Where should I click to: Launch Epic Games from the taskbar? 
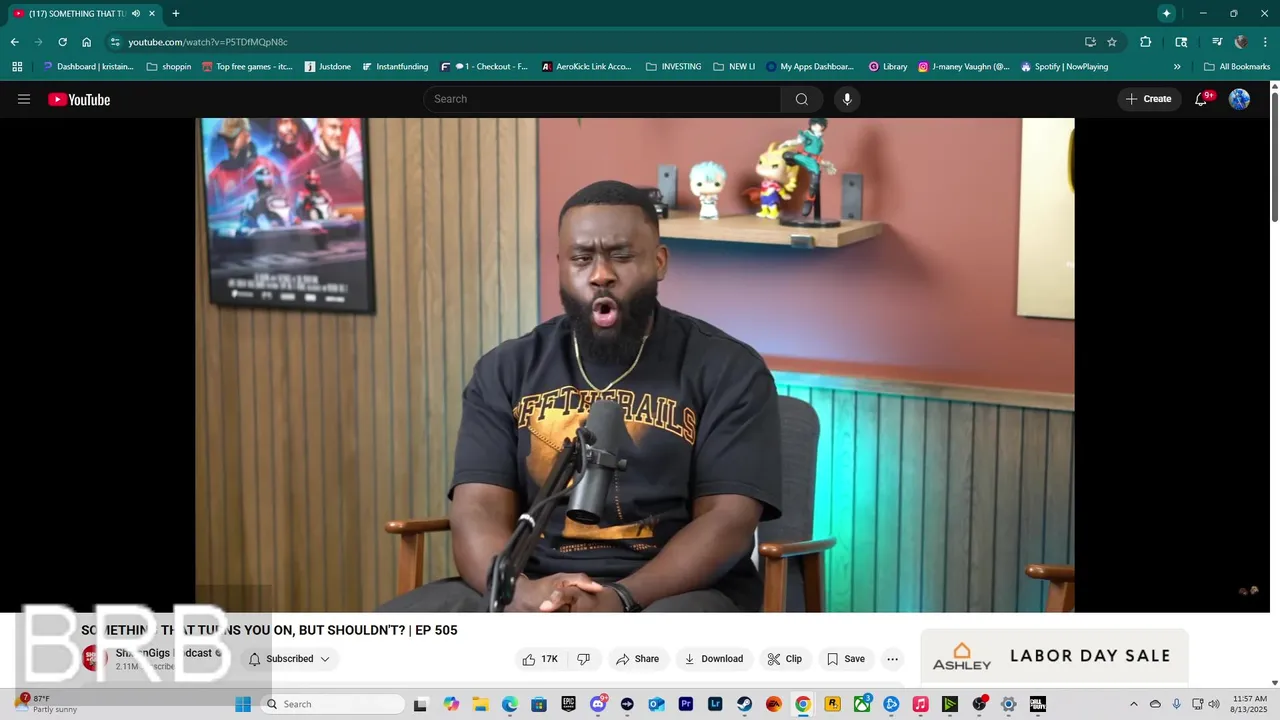(568, 704)
